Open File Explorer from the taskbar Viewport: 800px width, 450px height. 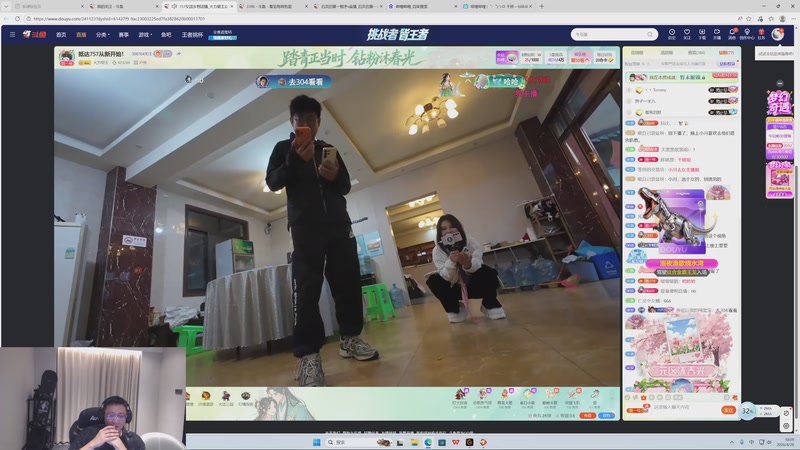coord(414,442)
